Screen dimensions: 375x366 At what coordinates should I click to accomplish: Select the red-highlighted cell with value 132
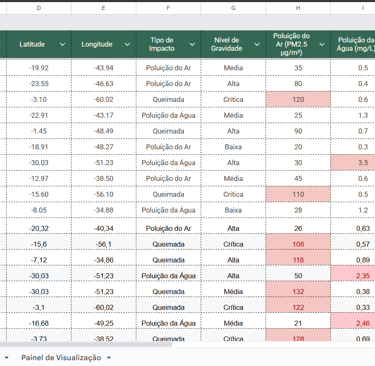pyautogui.click(x=298, y=292)
